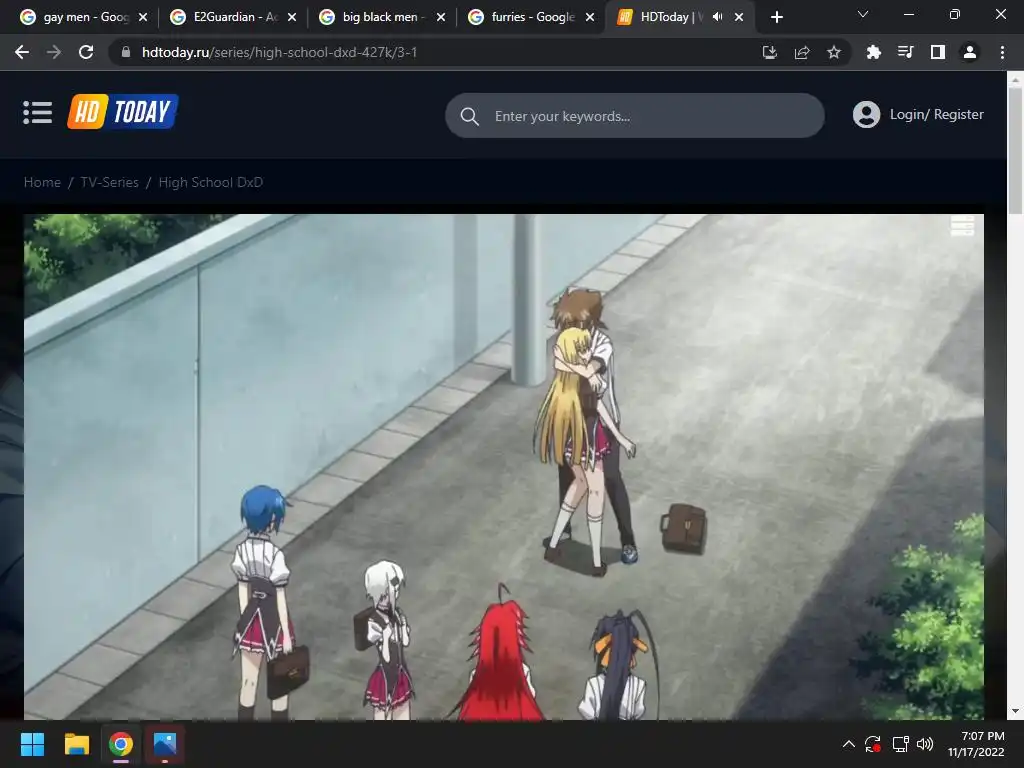Click the user avatar icon
Image resolution: width=1024 pixels, height=768 pixels.
(x=866, y=115)
